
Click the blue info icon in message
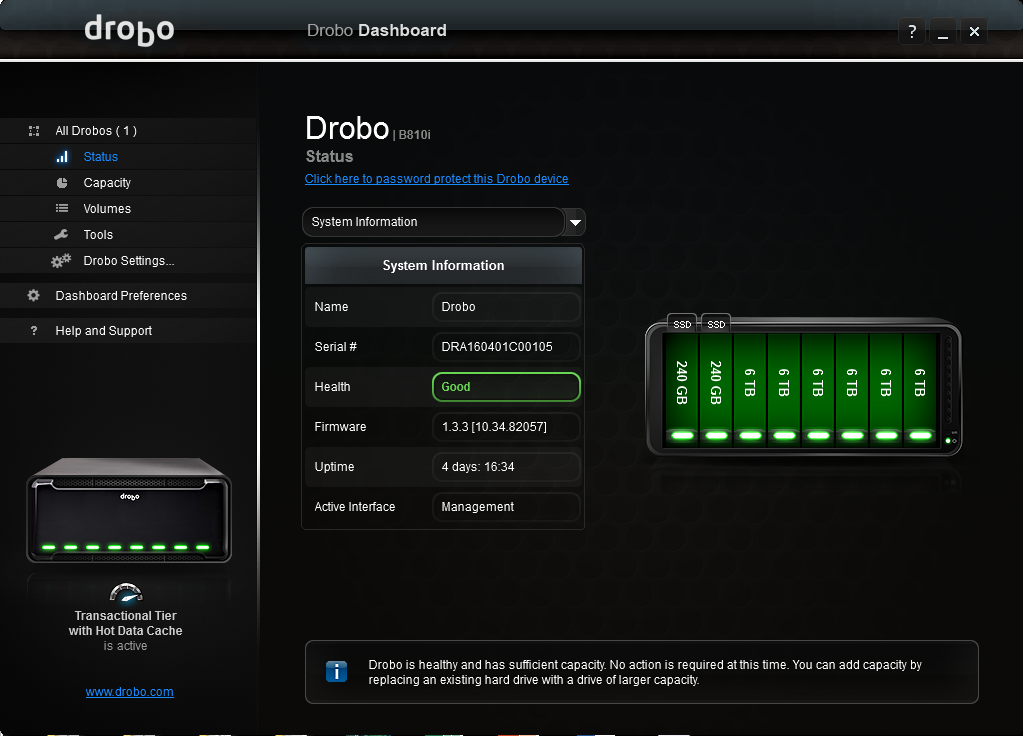click(336, 671)
